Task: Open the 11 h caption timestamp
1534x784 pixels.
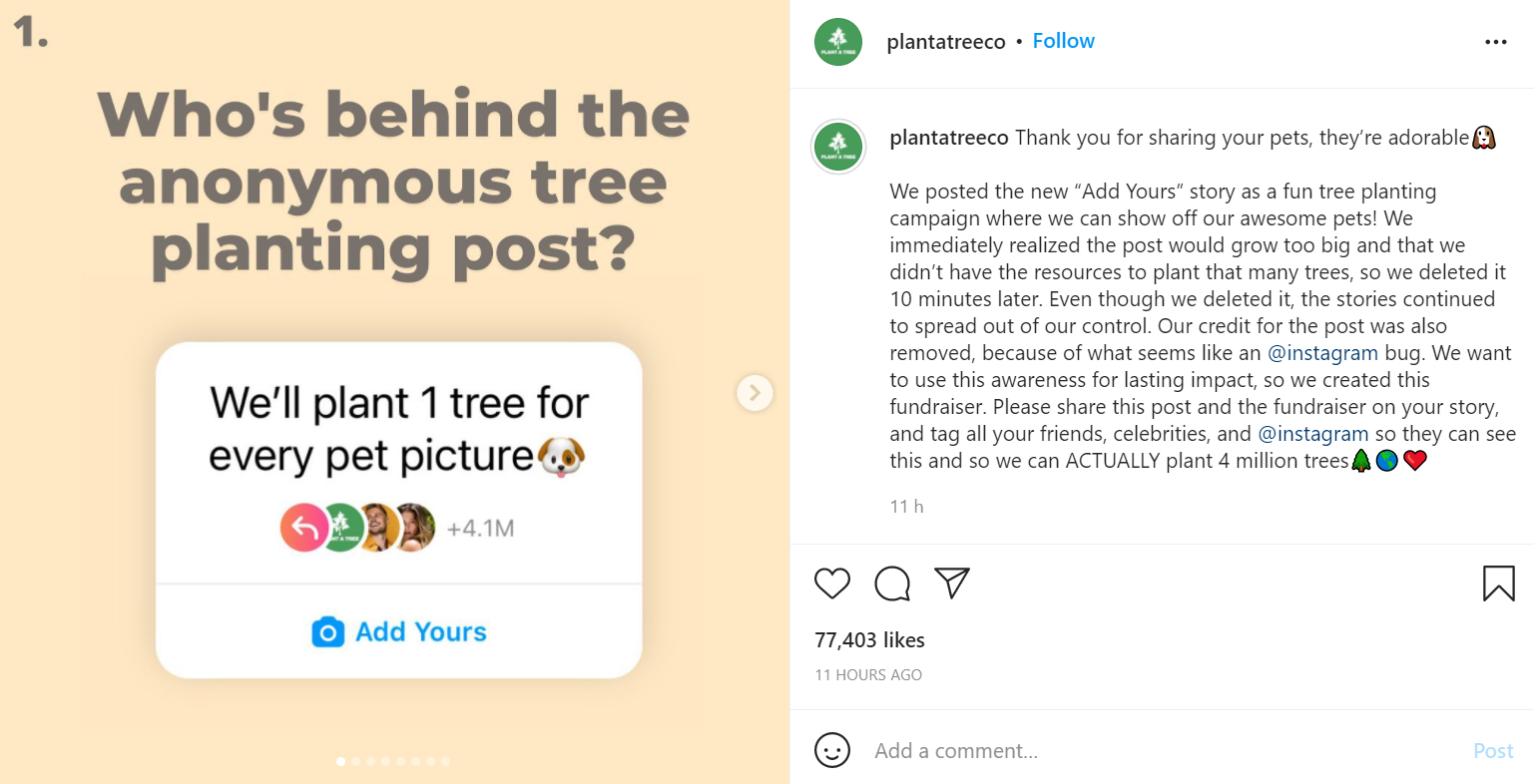Action: [x=906, y=507]
